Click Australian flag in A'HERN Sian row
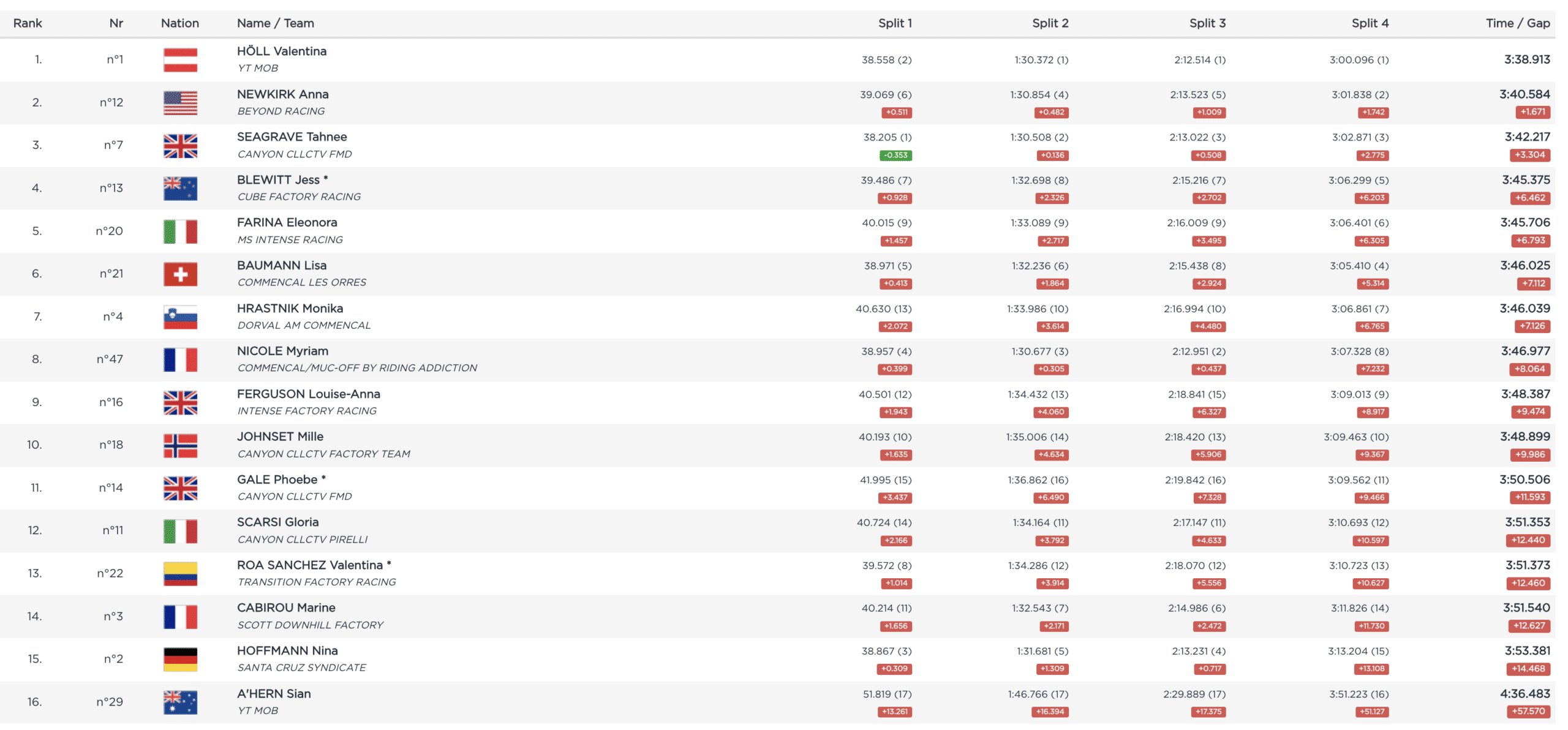Viewport: 1568px width, 730px height. (x=180, y=702)
